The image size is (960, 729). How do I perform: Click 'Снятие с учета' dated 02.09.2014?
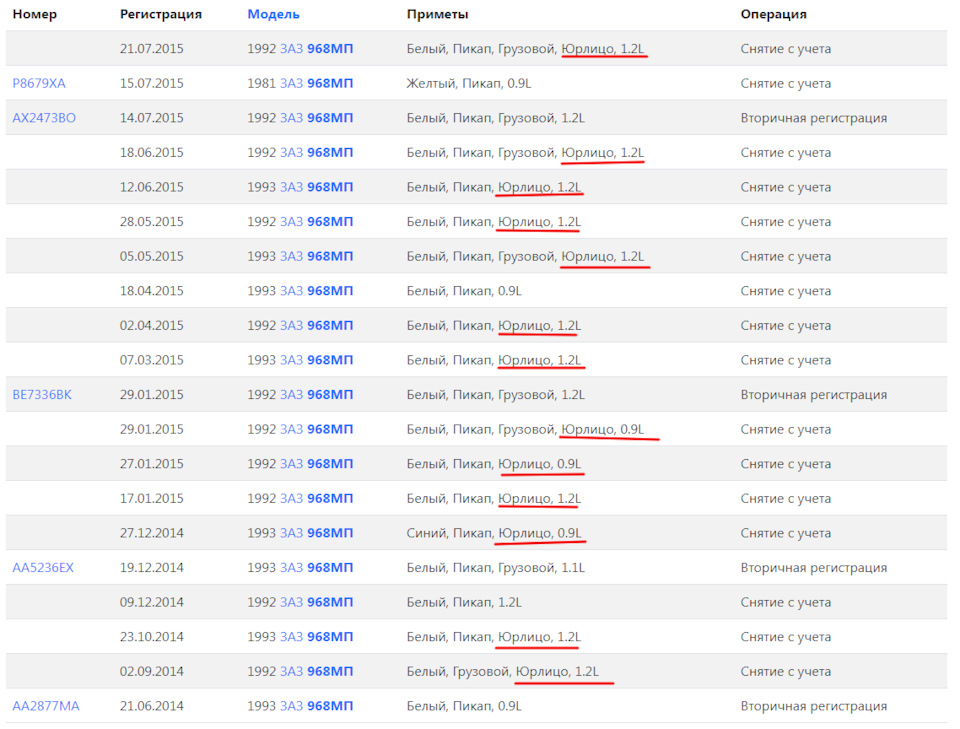(786, 671)
